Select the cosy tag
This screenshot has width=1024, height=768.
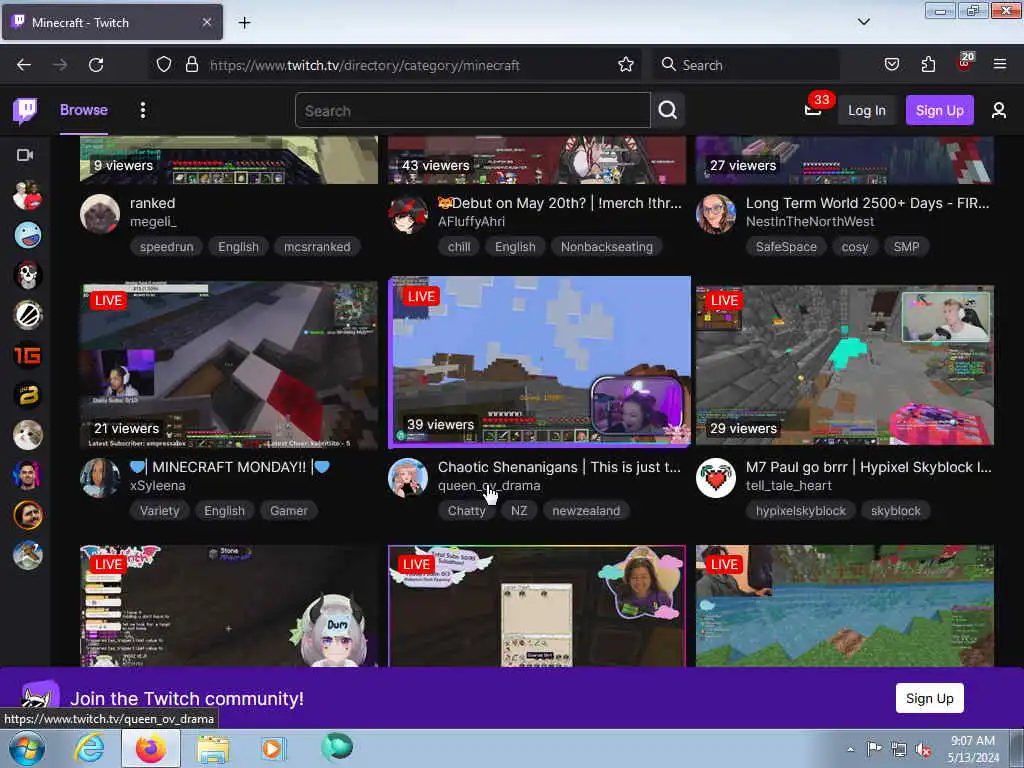(x=855, y=247)
